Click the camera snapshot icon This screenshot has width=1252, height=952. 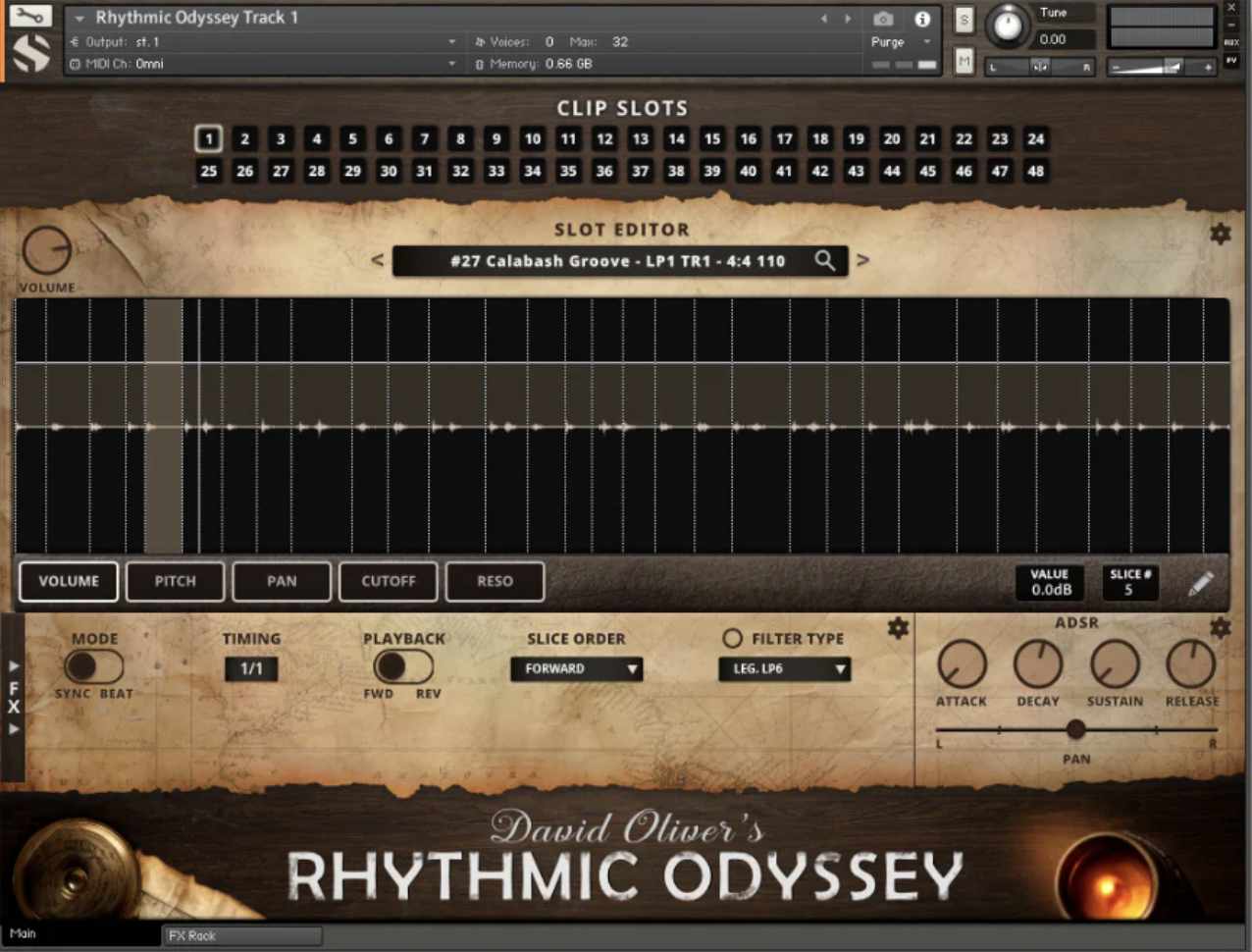click(882, 19)
